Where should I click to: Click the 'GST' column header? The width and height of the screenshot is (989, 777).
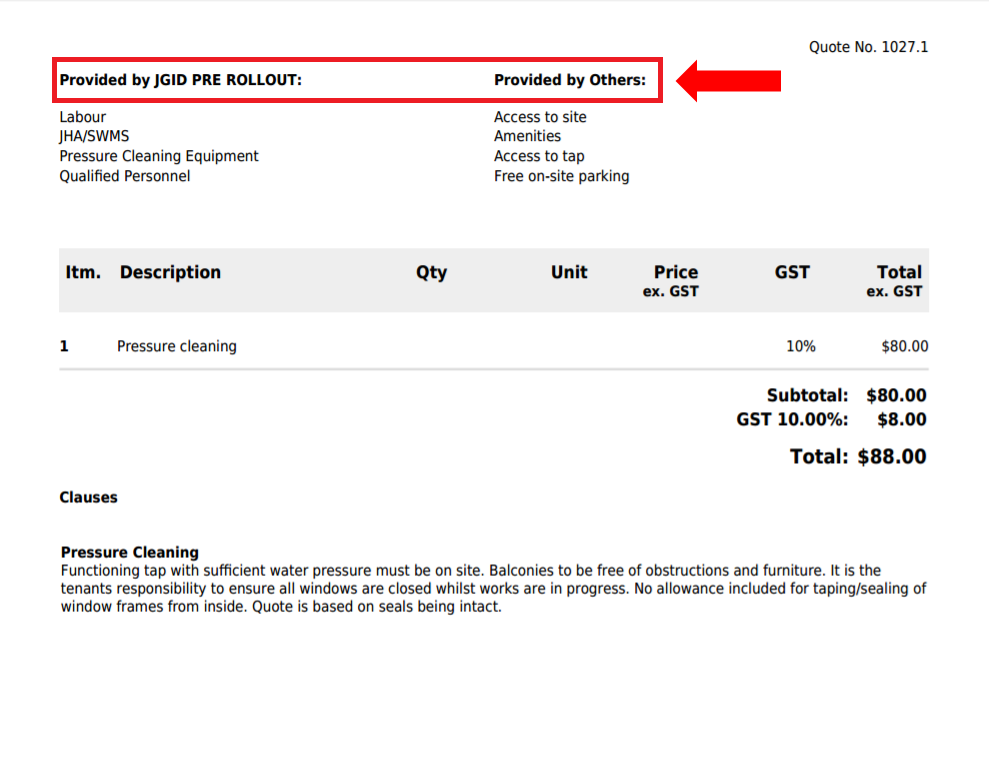pyautogui.click(x=792, y=272)
